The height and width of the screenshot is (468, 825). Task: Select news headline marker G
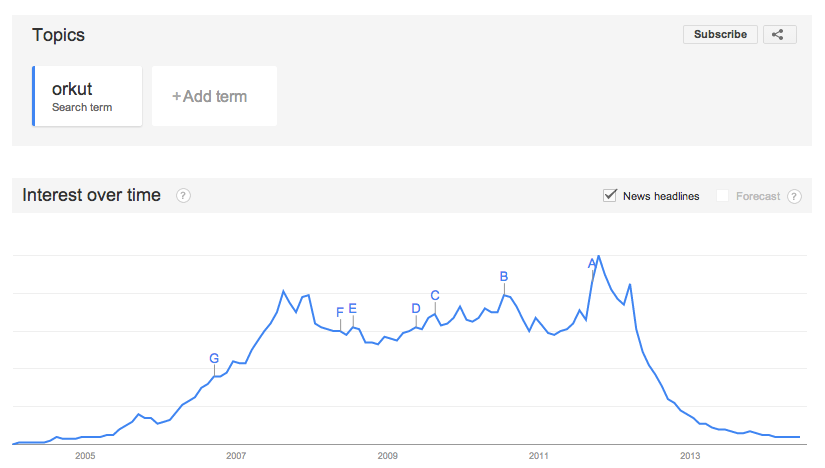pyautogui.click(x=214, y=359)
